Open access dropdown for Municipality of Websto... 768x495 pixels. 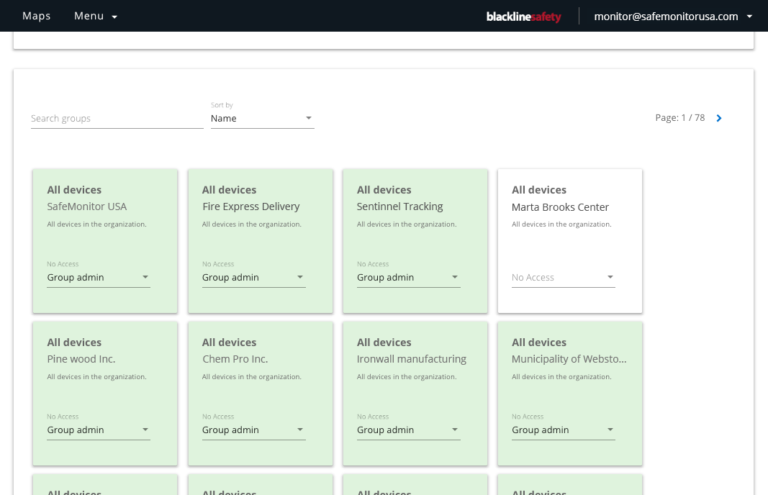563,430
